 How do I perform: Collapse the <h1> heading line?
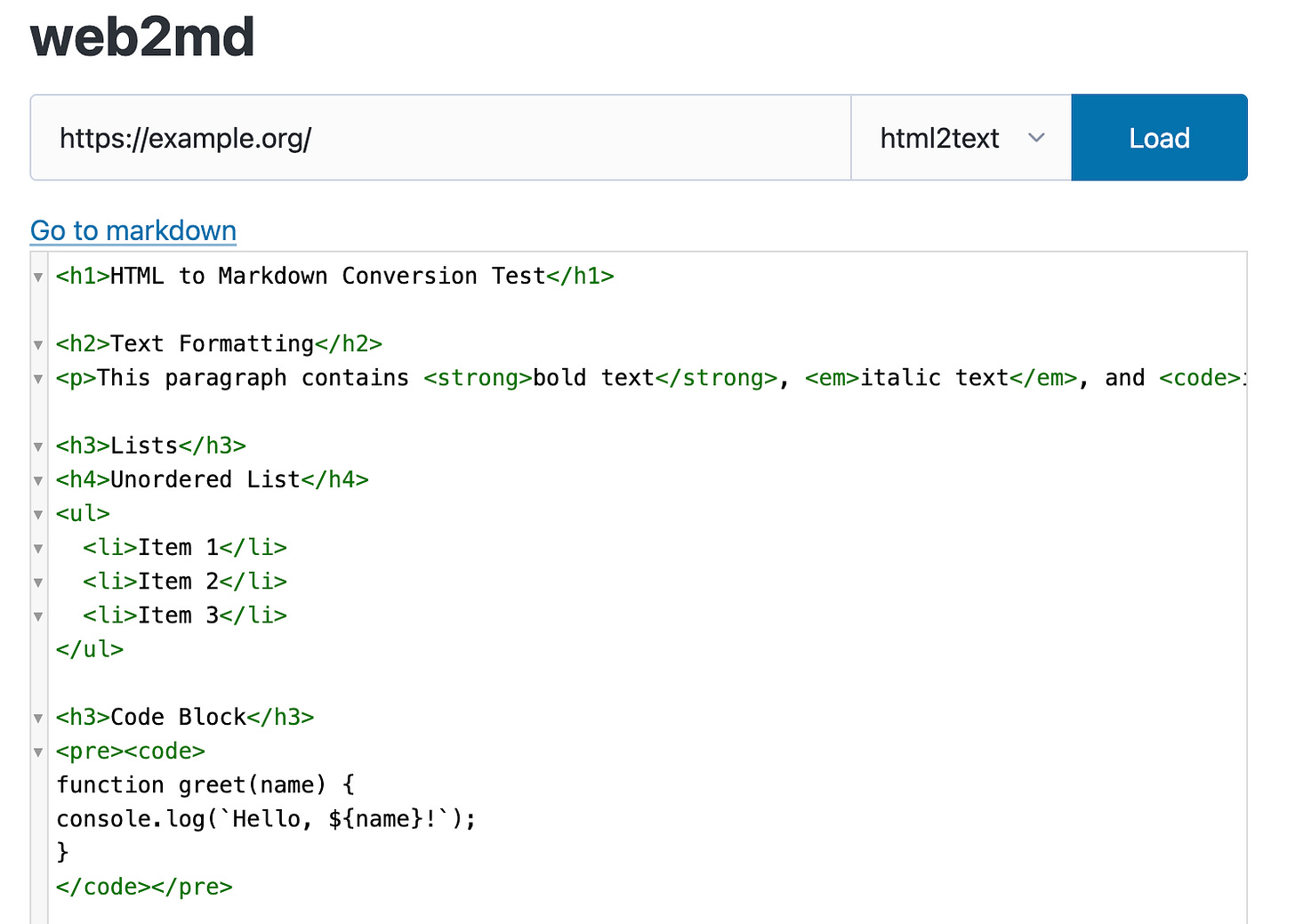(x=37, y=277)
